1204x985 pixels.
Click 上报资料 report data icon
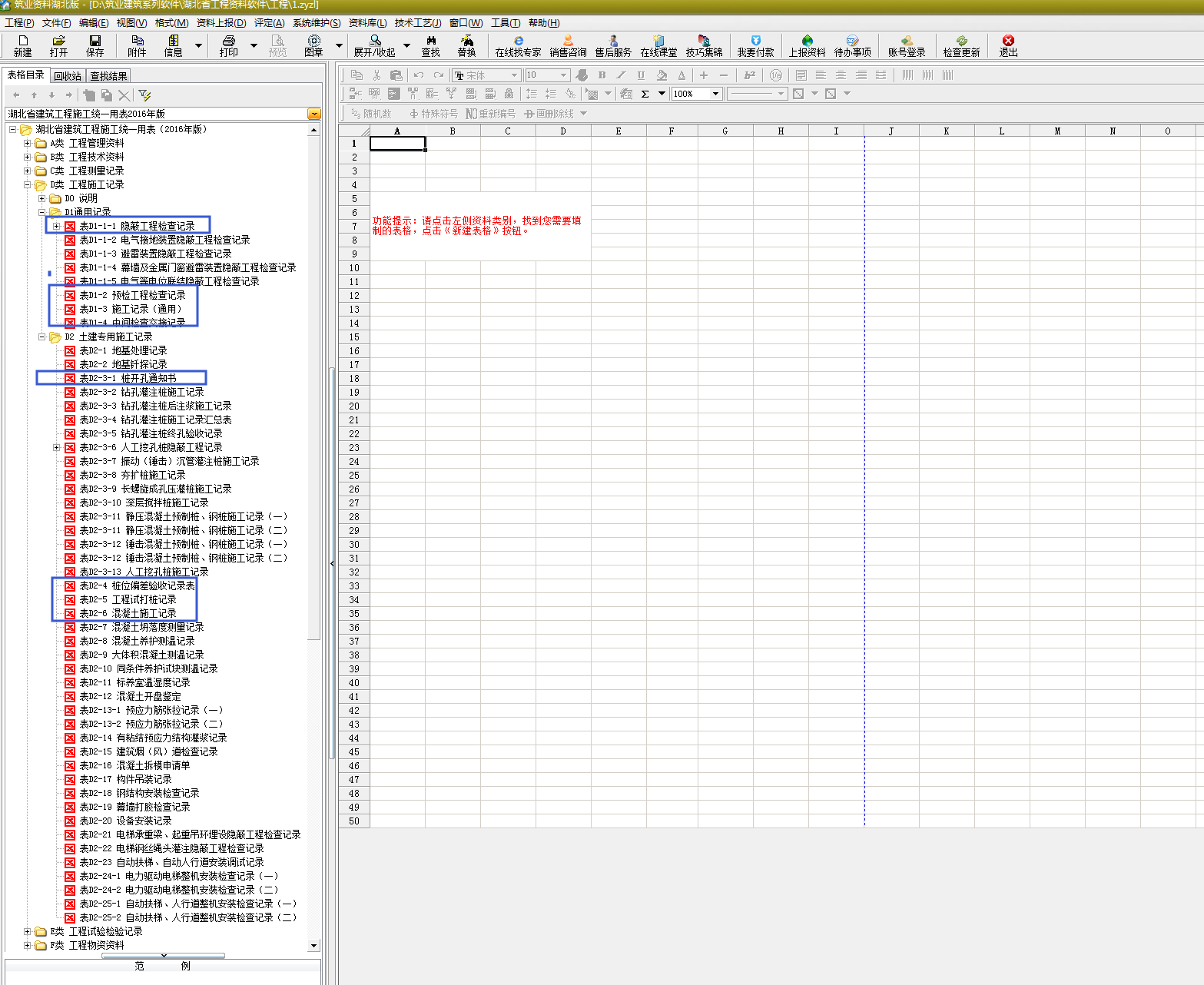tap(807, 45)
